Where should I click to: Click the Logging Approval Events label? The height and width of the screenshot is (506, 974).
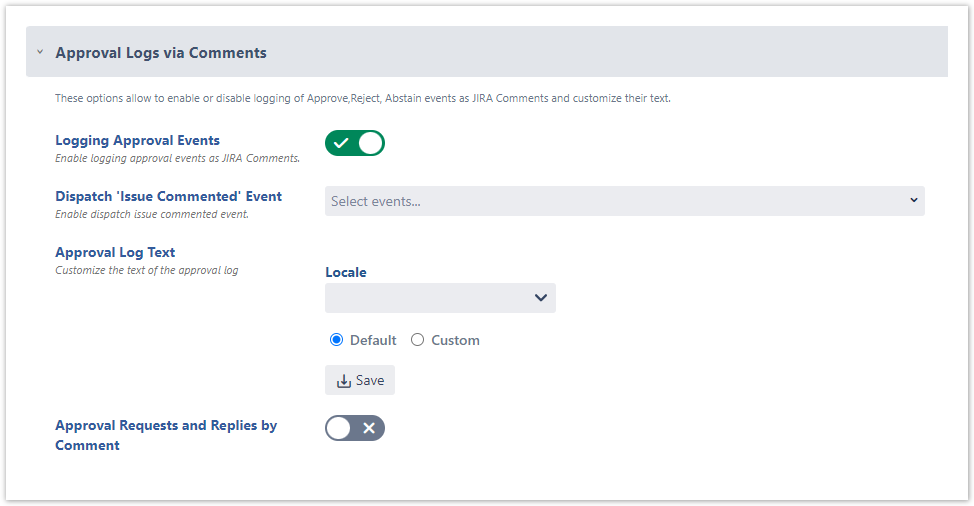[137, 140]
